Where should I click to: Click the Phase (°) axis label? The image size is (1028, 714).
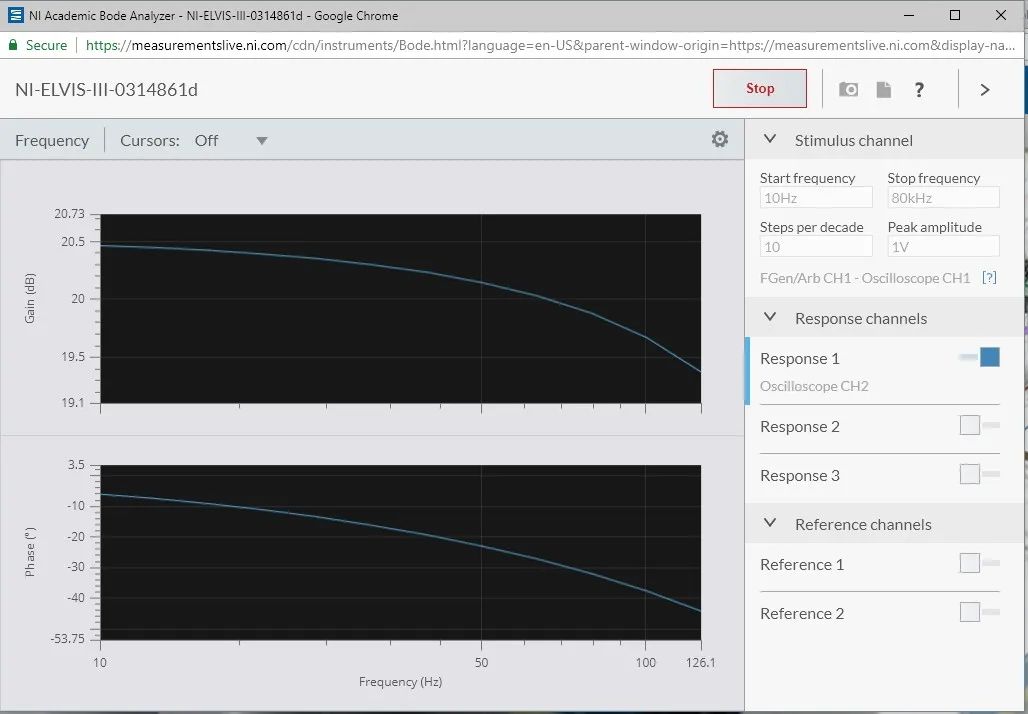pyautogui.click(x=30, y=552)
